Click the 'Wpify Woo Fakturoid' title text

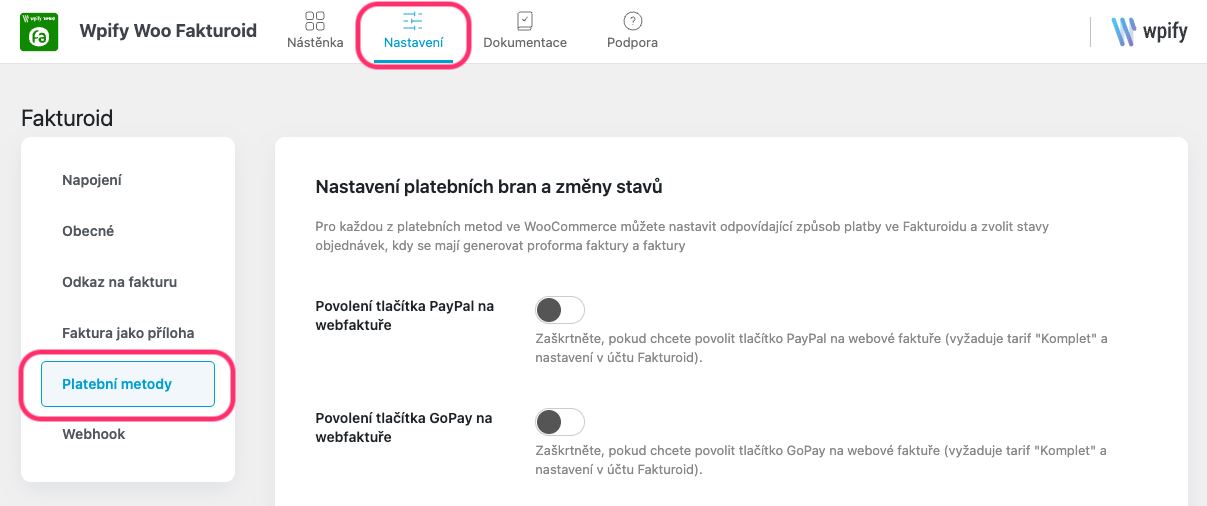(x=168, y=31)
